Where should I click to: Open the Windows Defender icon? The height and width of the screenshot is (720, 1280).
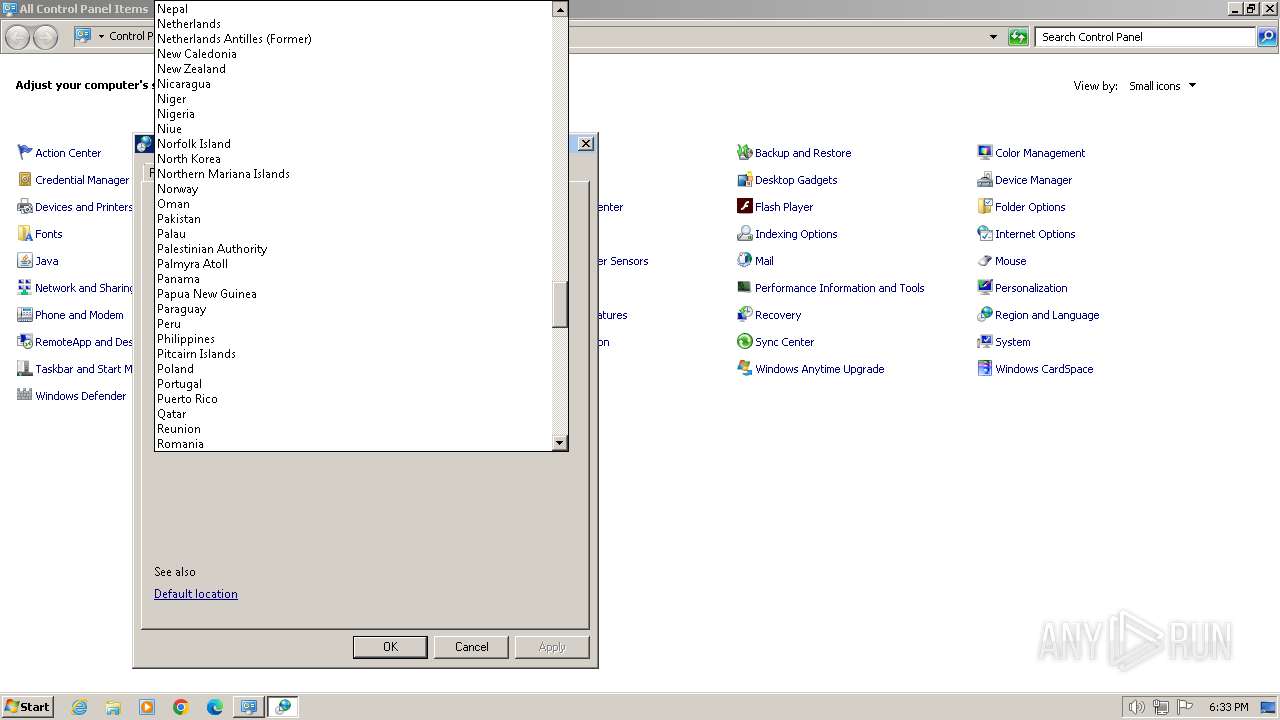(25, 396)
